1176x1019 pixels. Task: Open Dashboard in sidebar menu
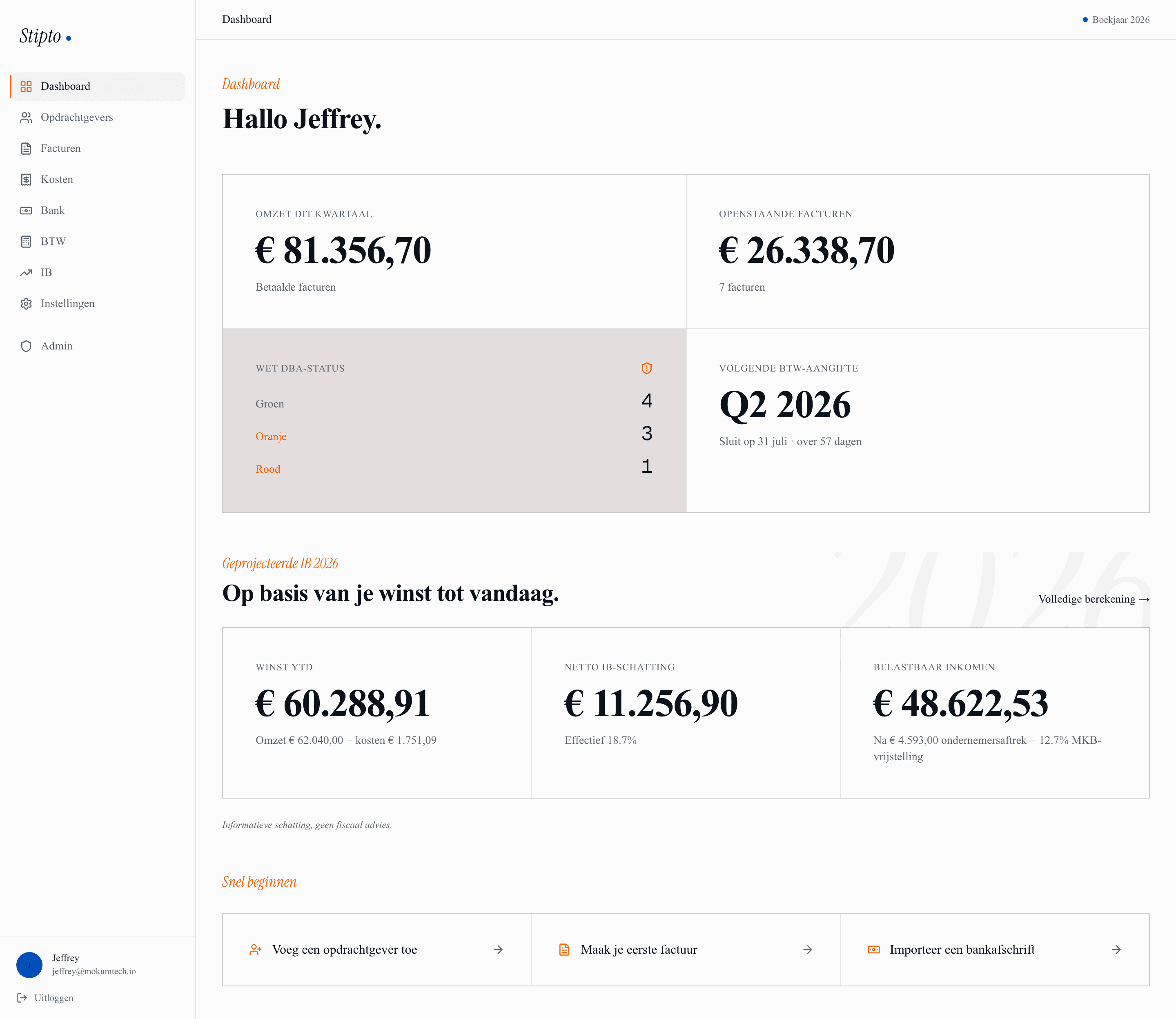point(98,87)
